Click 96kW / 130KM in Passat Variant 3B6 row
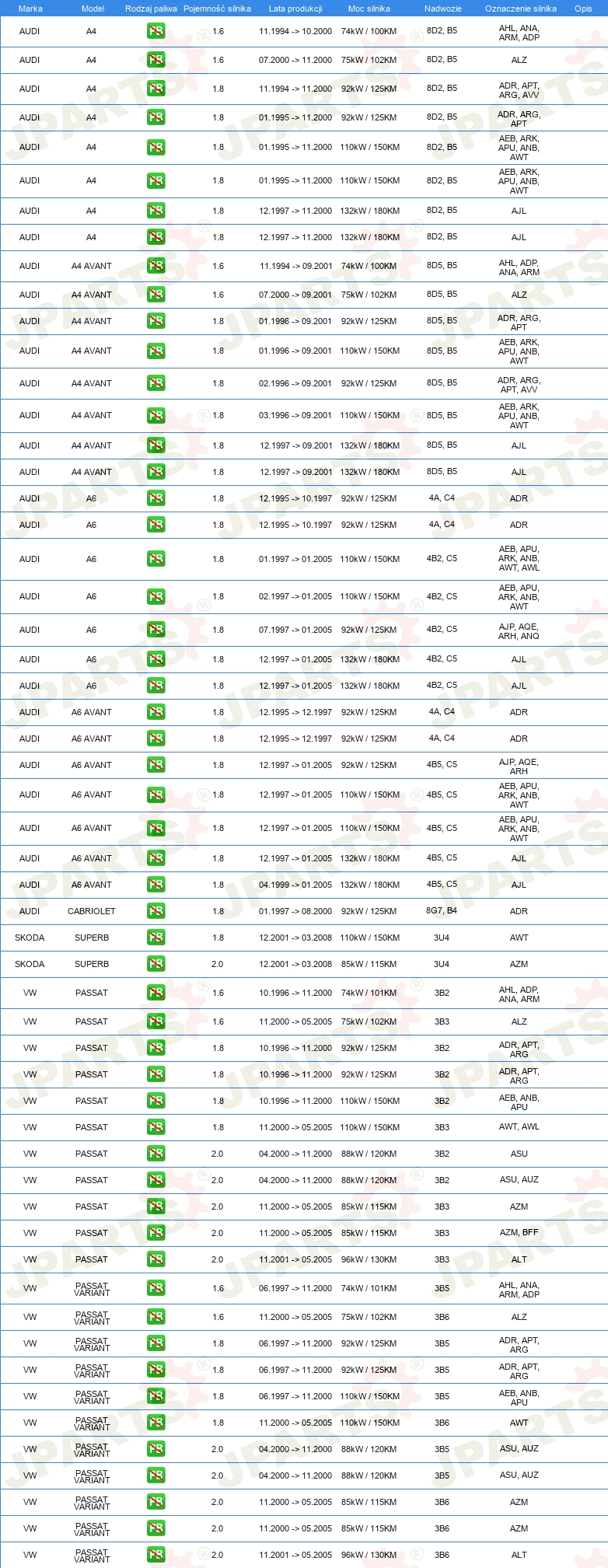This screenshot has height=1568, width=608. coord(369,1555)
